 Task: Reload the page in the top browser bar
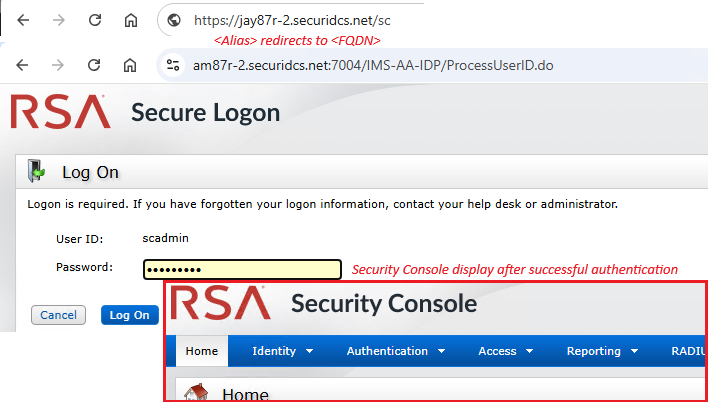point(94,19)
